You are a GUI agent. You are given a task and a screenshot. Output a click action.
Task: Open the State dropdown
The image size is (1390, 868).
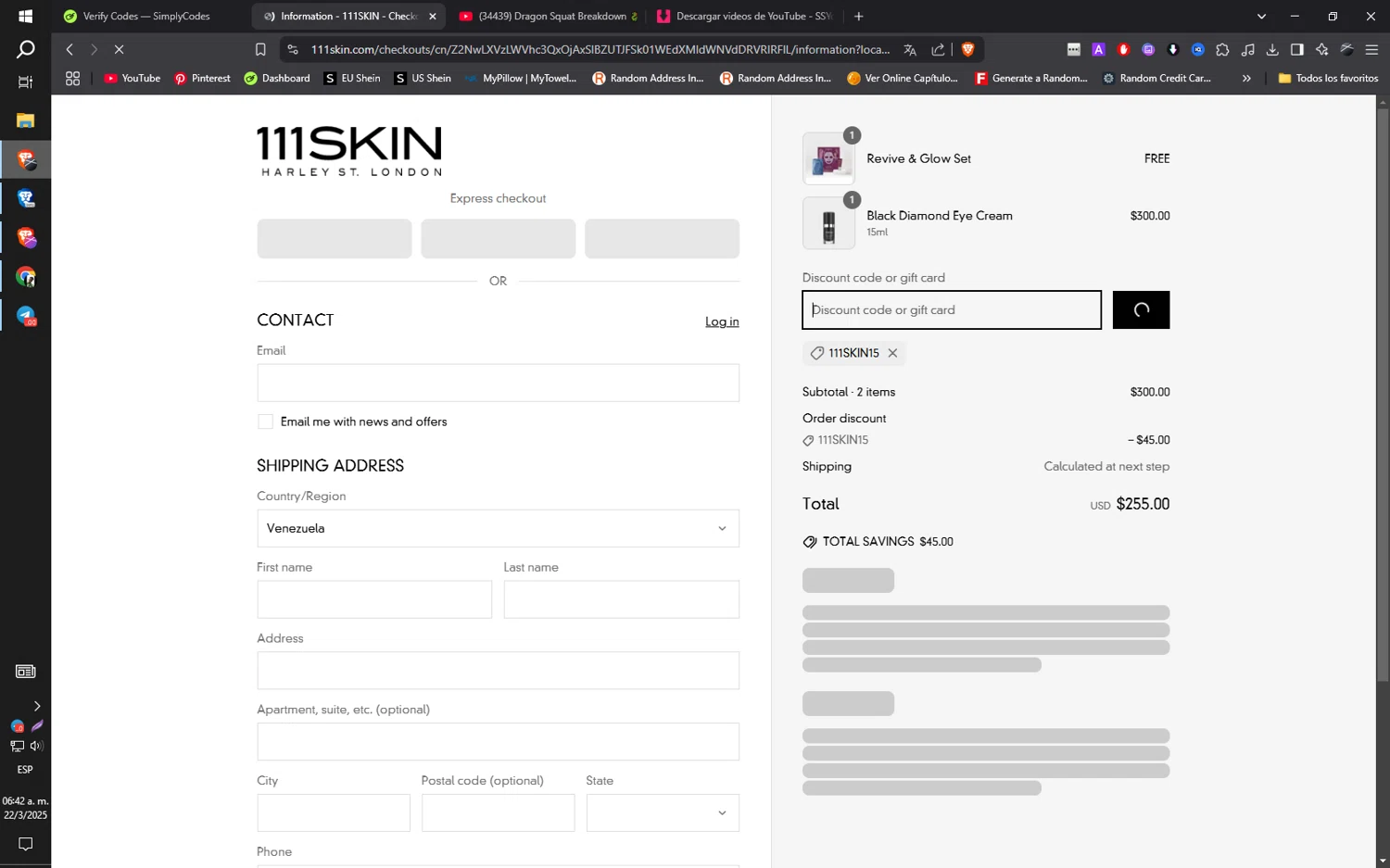663,812
